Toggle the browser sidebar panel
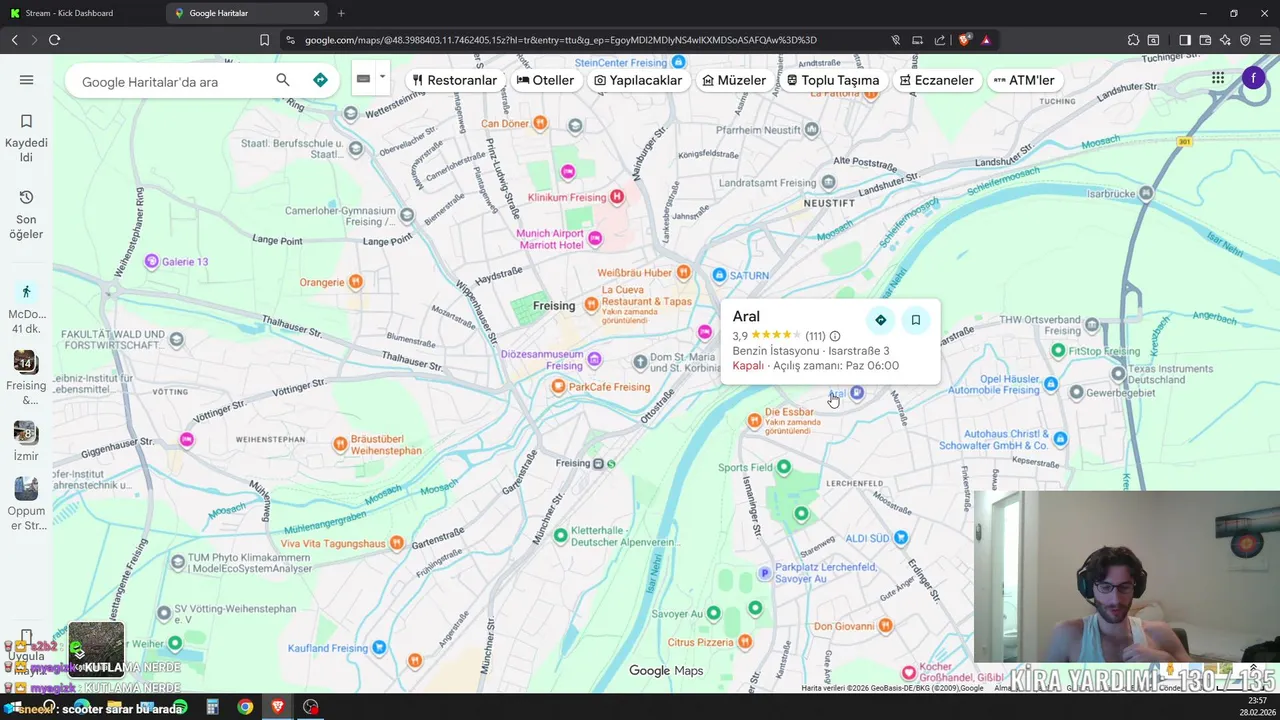Viewport: 1280px width, 720px height. (x=1184, y=40)
